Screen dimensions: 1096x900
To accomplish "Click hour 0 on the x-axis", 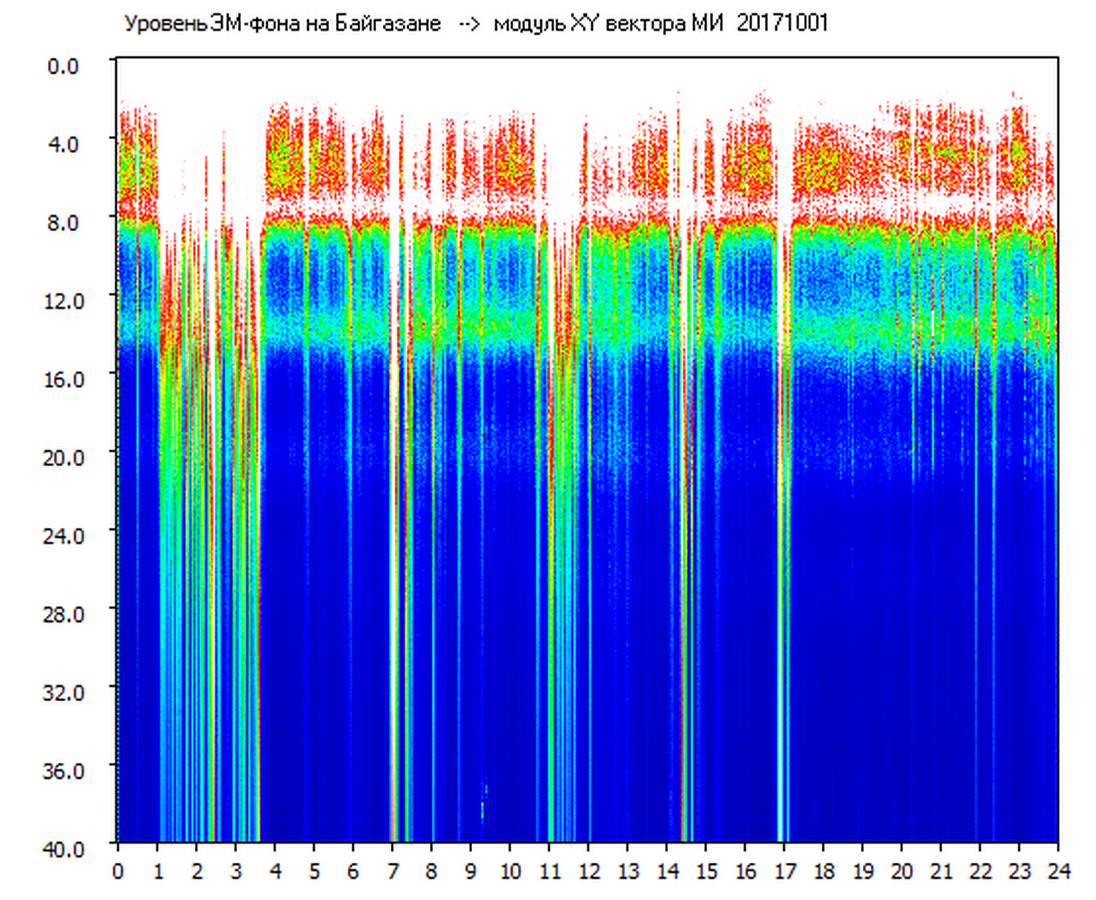I will tap(118, 870).
